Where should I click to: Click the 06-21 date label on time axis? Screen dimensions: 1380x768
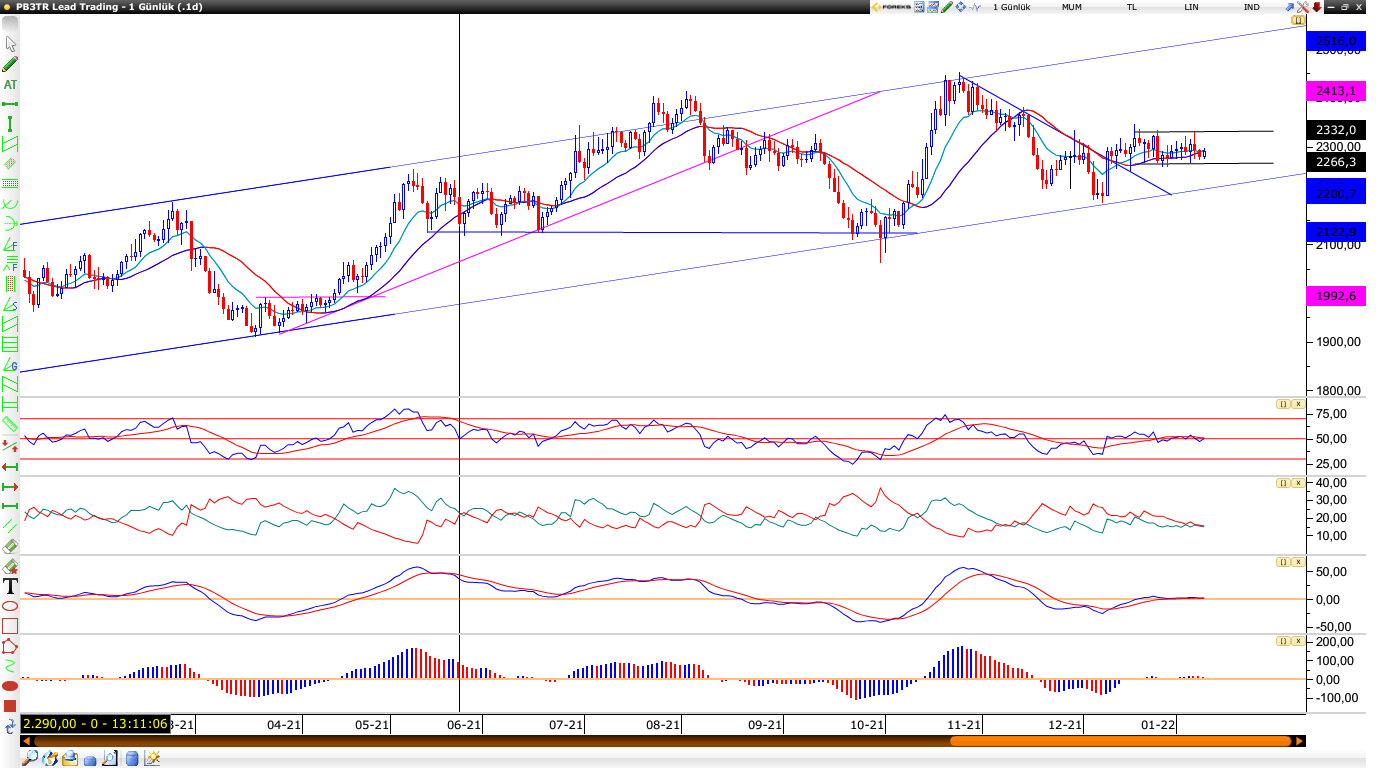tap(464, 725)
